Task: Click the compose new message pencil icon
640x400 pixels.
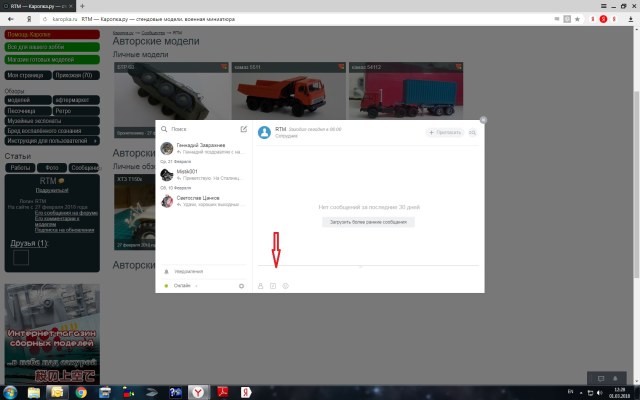Action: click(x=243, y=129)
